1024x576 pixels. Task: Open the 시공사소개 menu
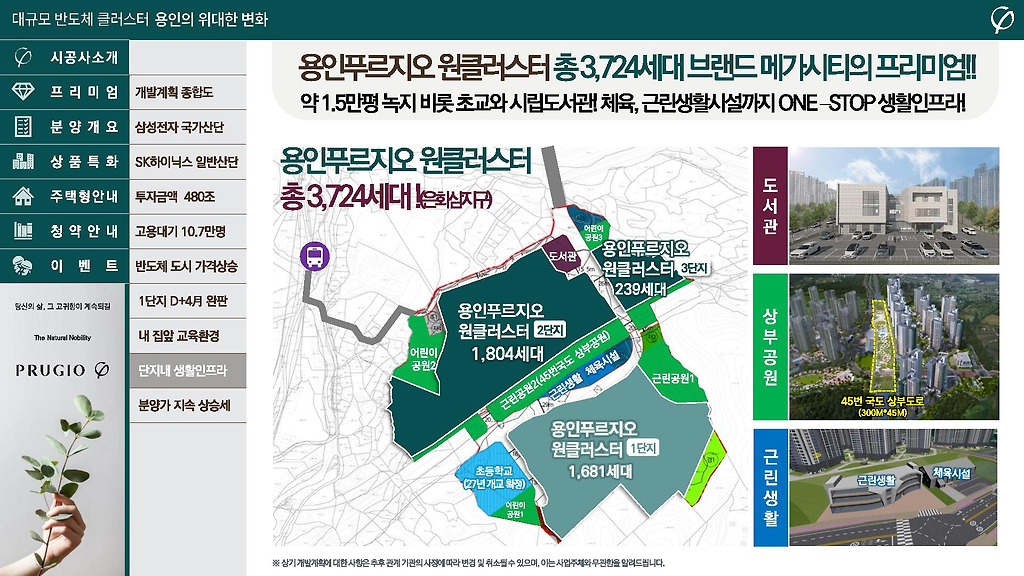tap(64, 57)
